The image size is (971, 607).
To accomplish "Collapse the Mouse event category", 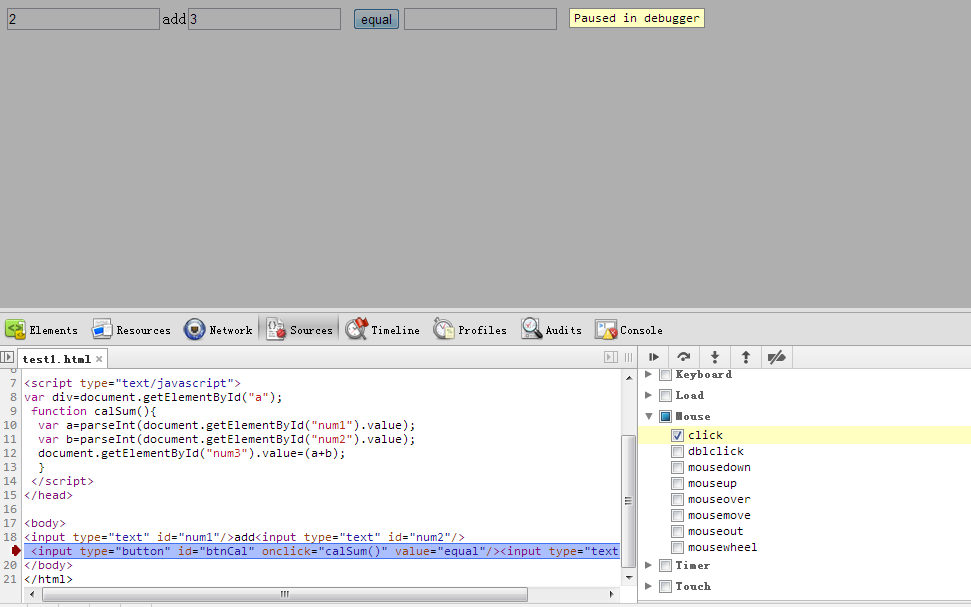I will point(648,416).
